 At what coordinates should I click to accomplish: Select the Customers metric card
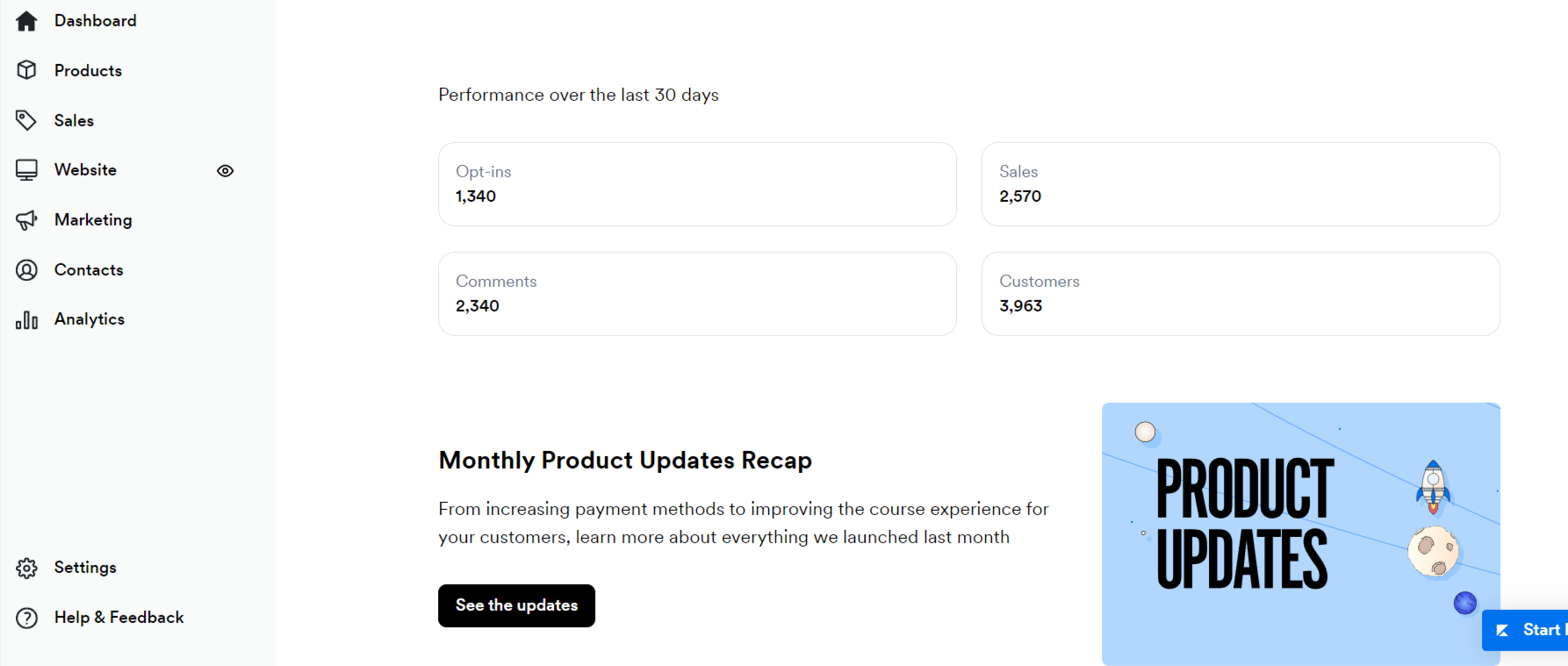[x=1241, y=294]
